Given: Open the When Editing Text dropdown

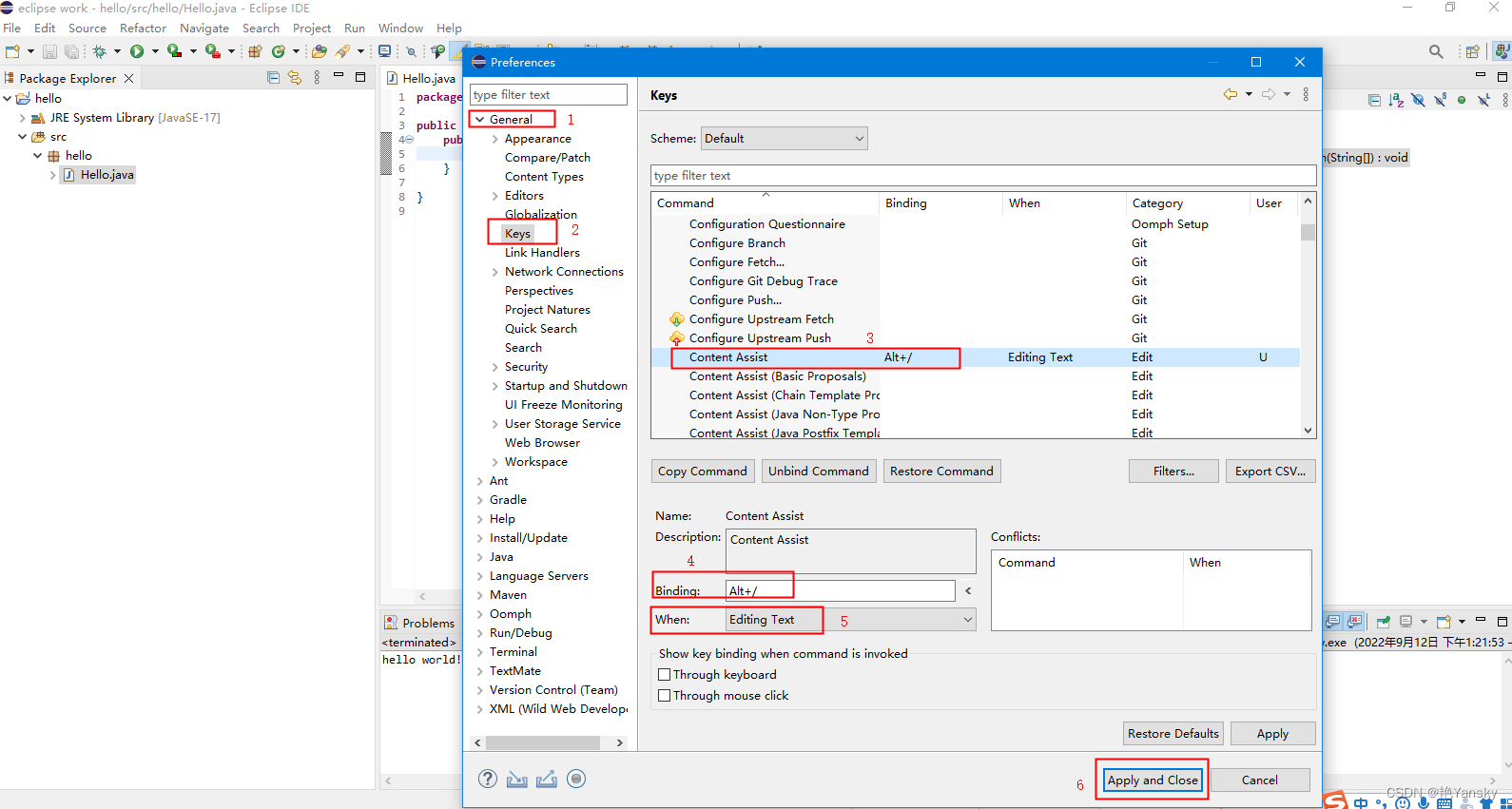Looking at the screenshot, I should (850, 619).
